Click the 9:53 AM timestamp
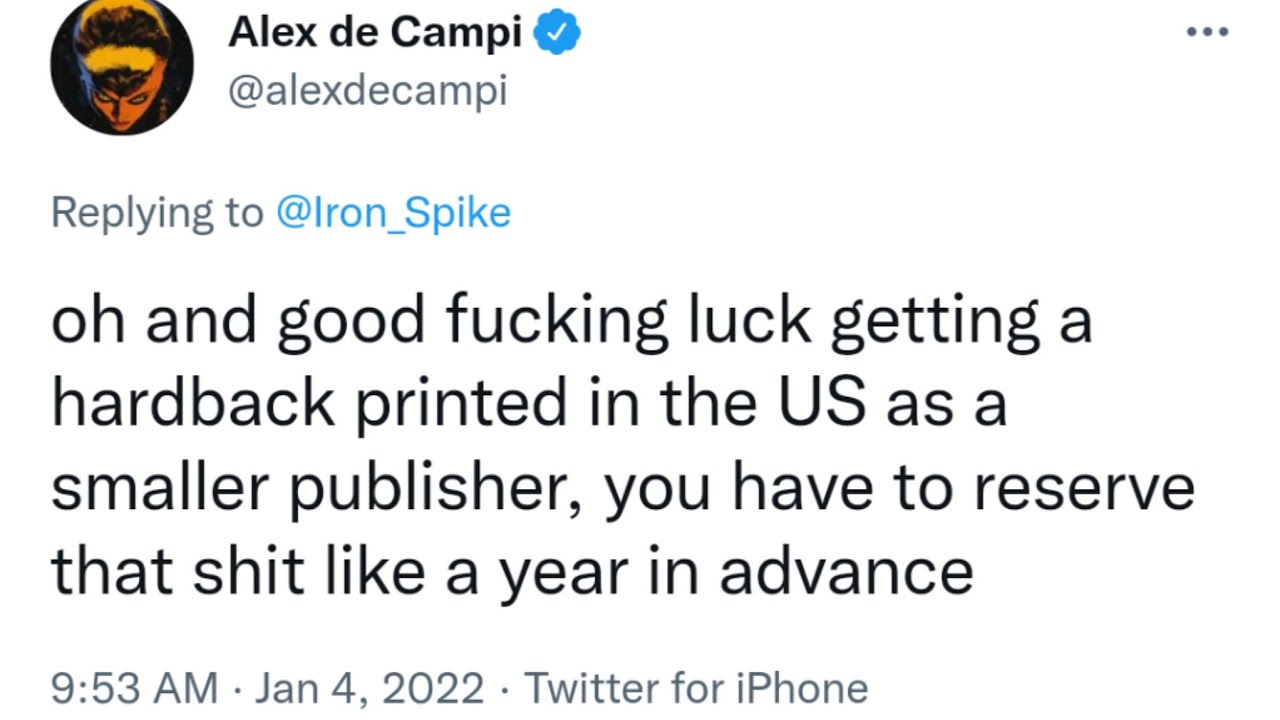Screen dimensions: 1280x720 pos(134,688)
